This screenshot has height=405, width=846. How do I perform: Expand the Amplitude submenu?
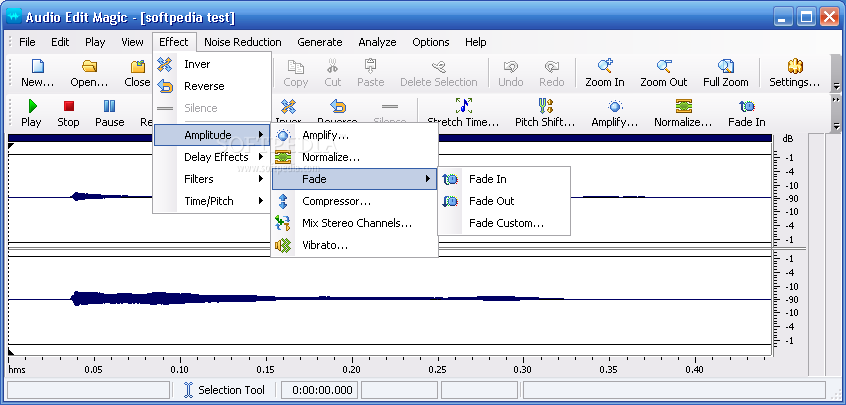pos(212,135)
